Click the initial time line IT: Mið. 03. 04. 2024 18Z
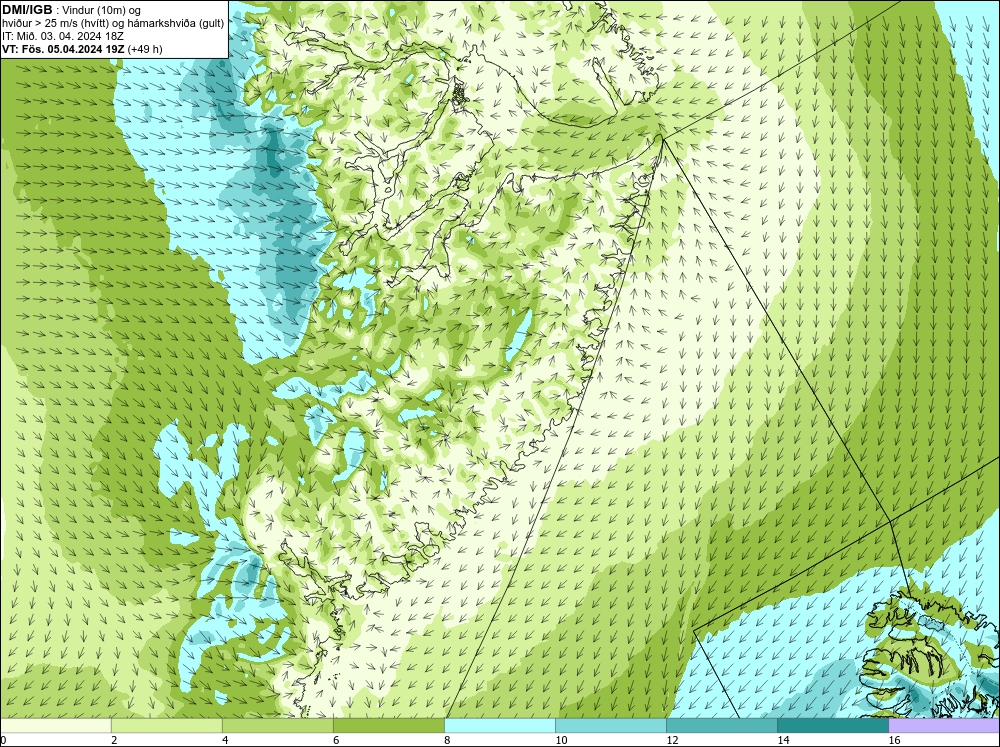The height and width of the screenshot is (747, 1000). [62, 36]
